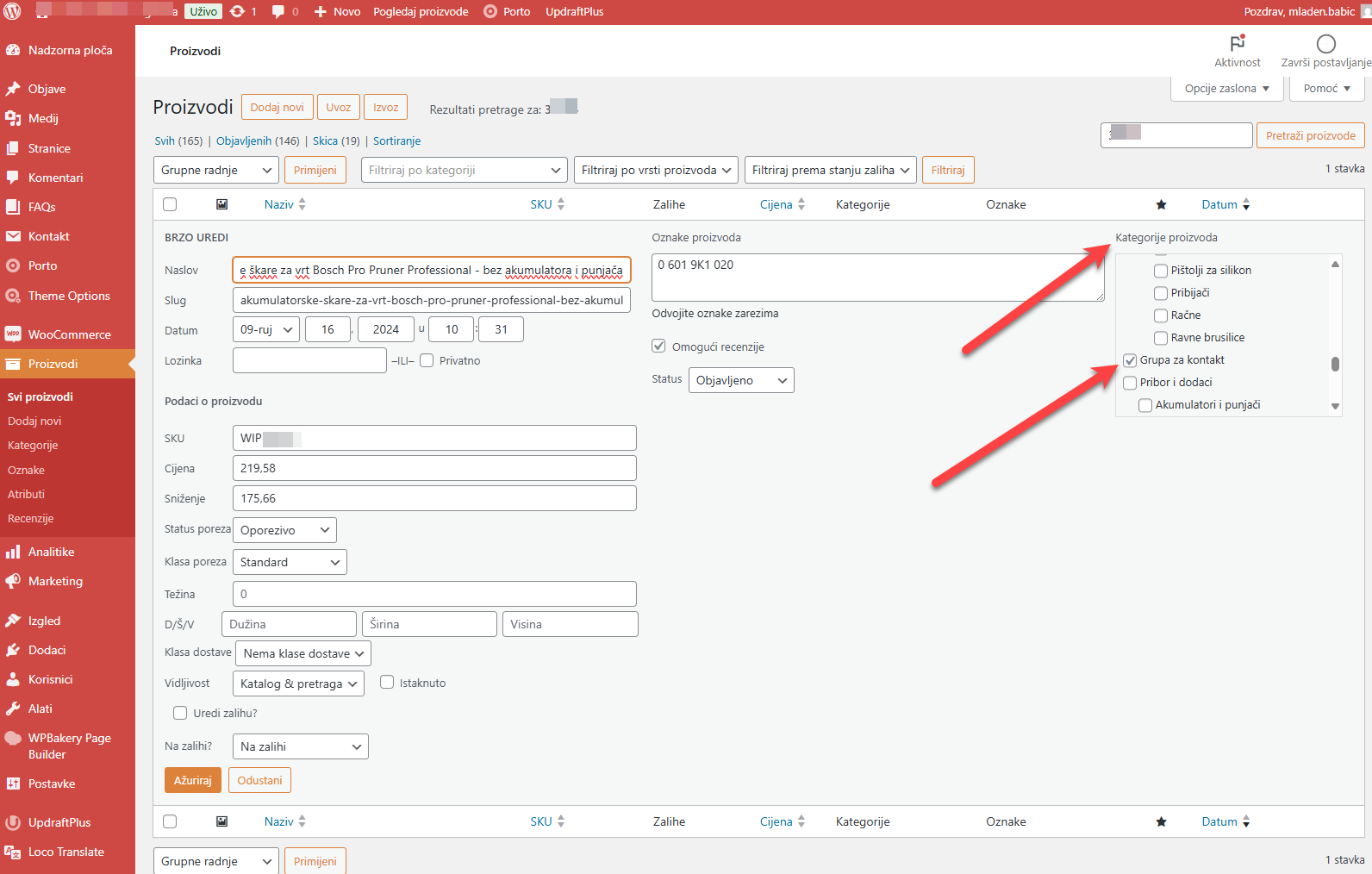The height and width of the screenshot is (874, 1372).
Task: Click the Cijena price input field
Action: [434, 468]
